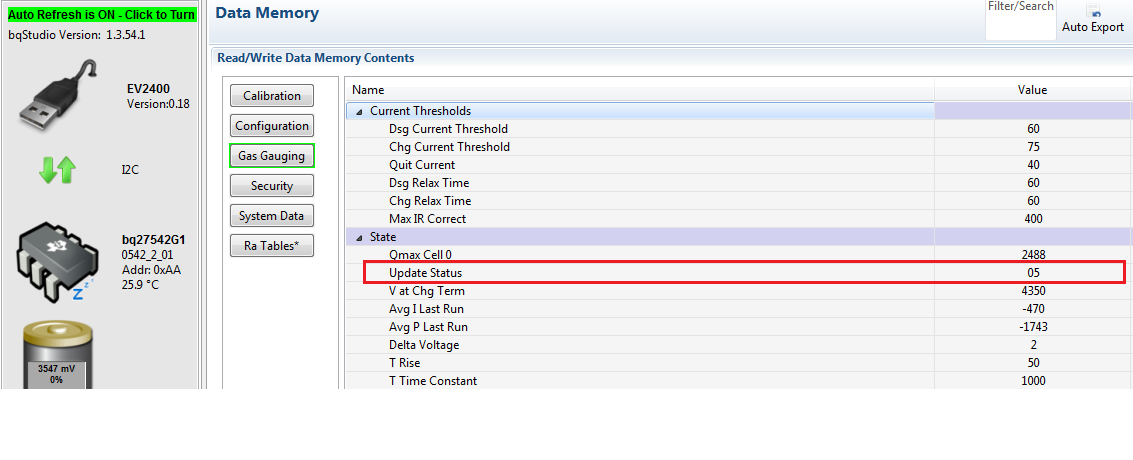Collapse the Current Thresholds group

(x=359, y=111)
